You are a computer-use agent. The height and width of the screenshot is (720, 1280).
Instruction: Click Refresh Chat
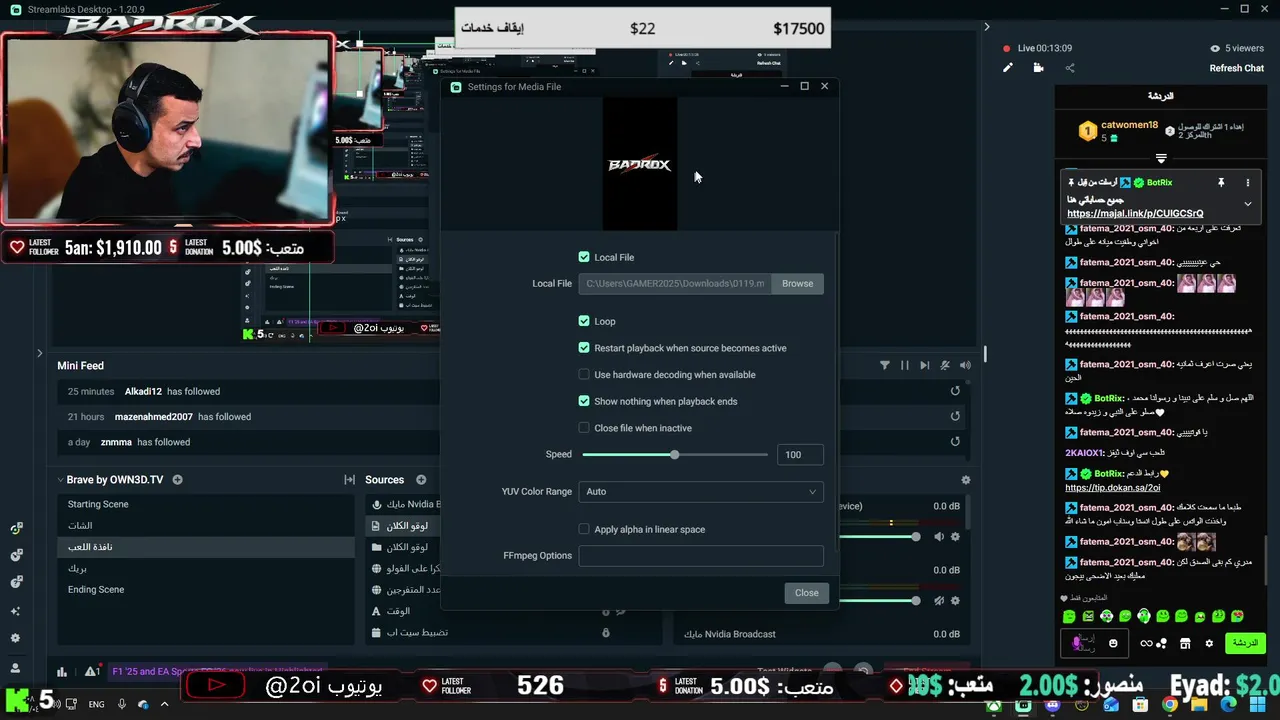click(x=1236, y=68)
